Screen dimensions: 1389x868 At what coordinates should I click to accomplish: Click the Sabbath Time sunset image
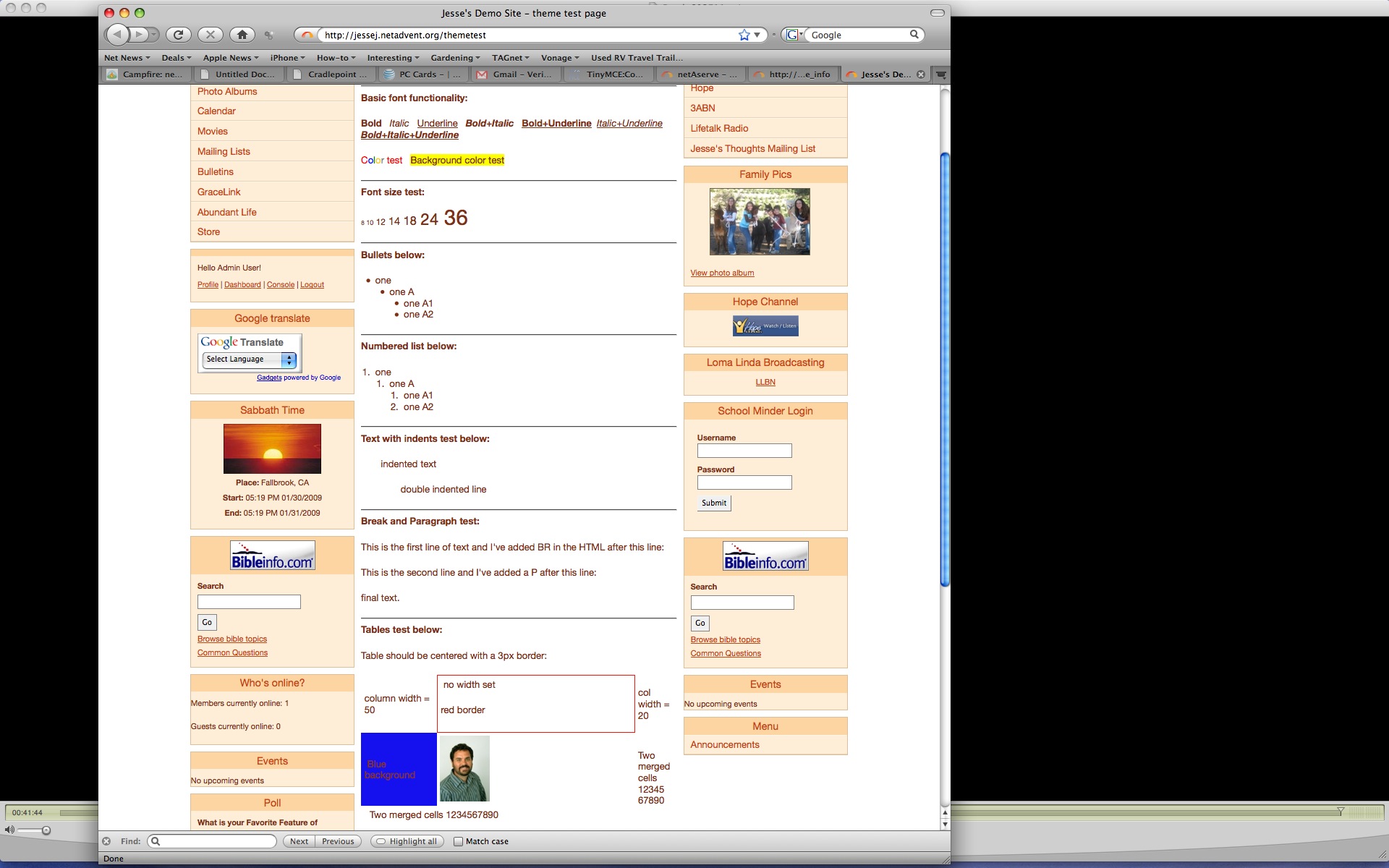tap(272, 448)
